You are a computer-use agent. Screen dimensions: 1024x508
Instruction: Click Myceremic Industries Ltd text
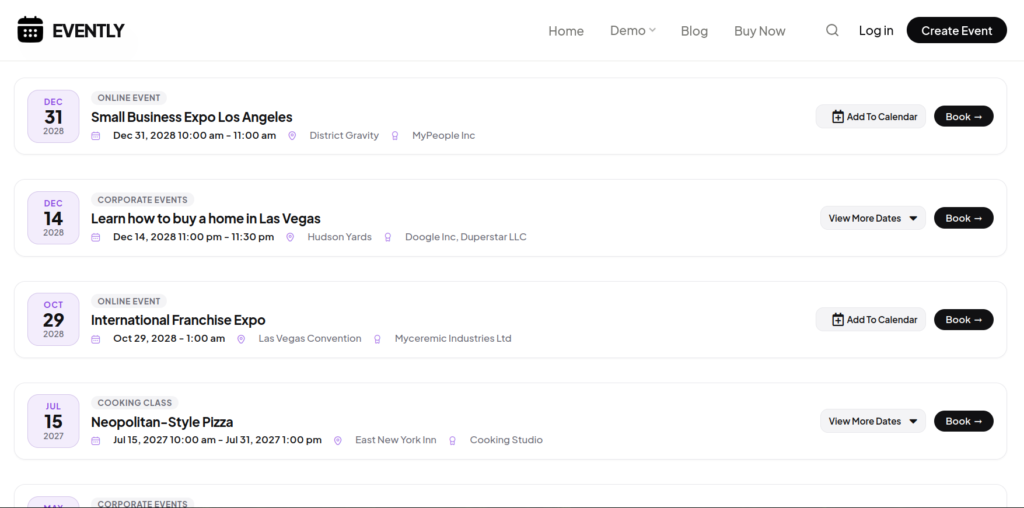click(x=453, y=338)
